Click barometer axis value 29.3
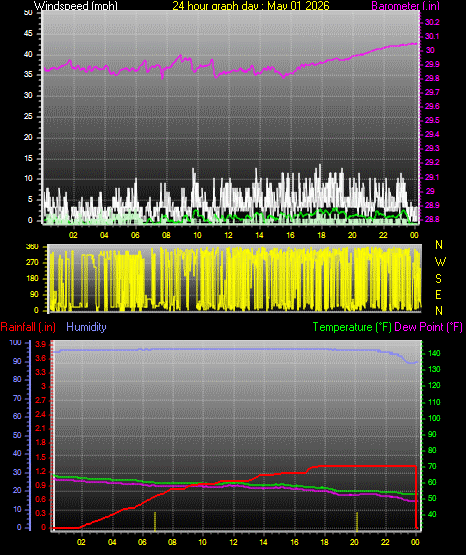 [432, 148]
